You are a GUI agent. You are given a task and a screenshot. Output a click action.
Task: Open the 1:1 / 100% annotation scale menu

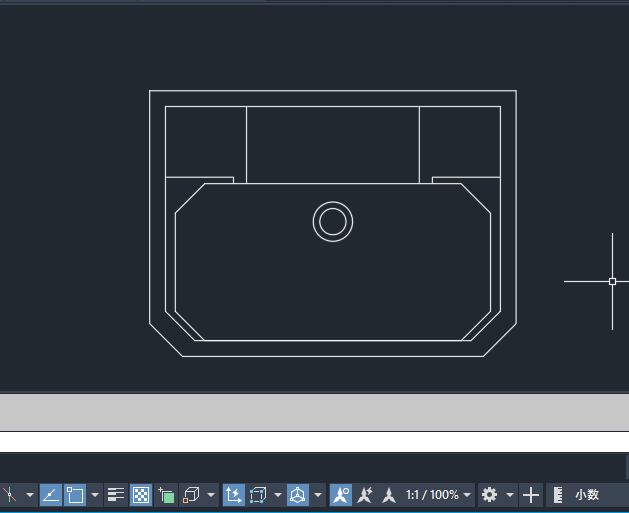438,495
